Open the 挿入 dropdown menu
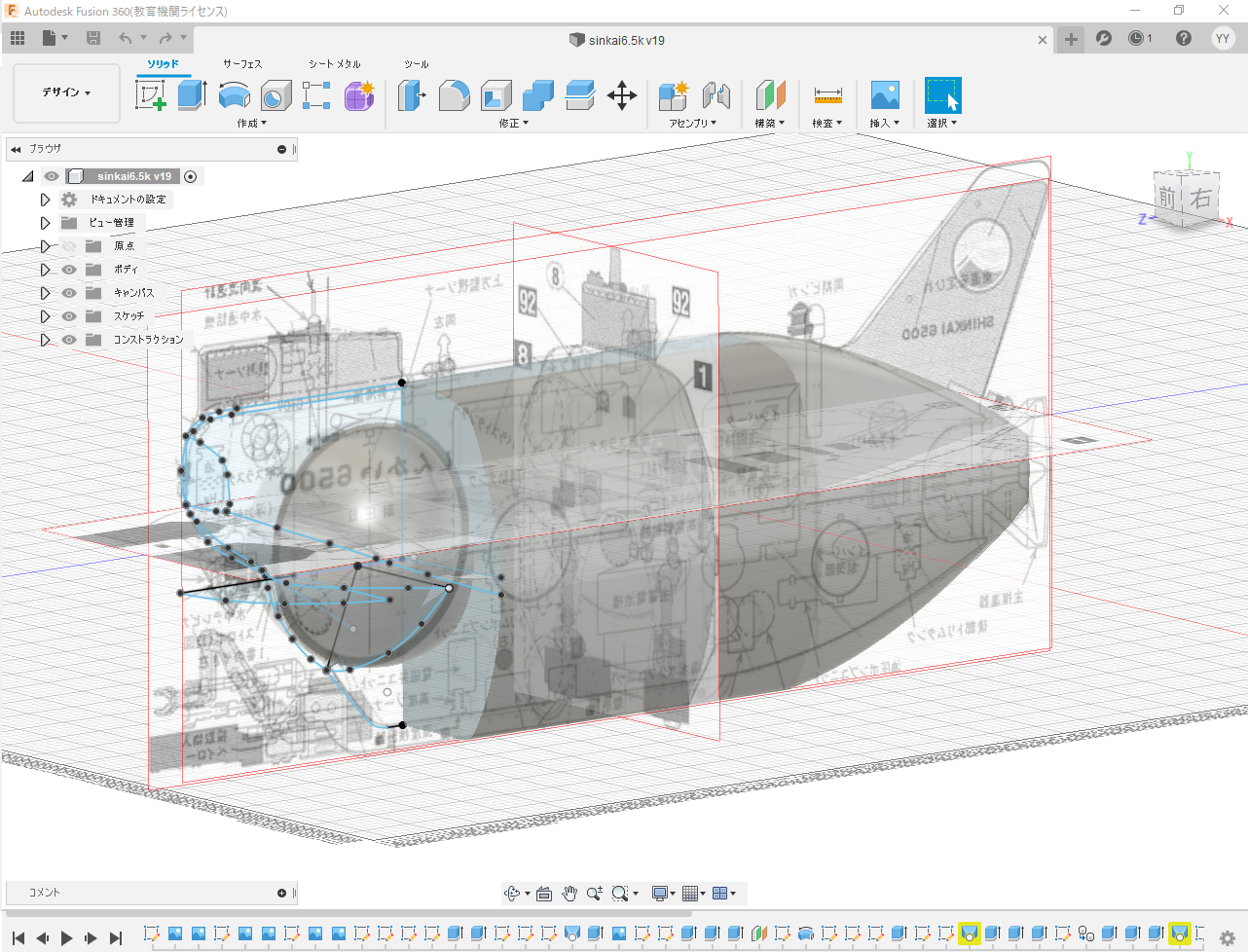This screenshot has height=952, width=1248. 885,124
